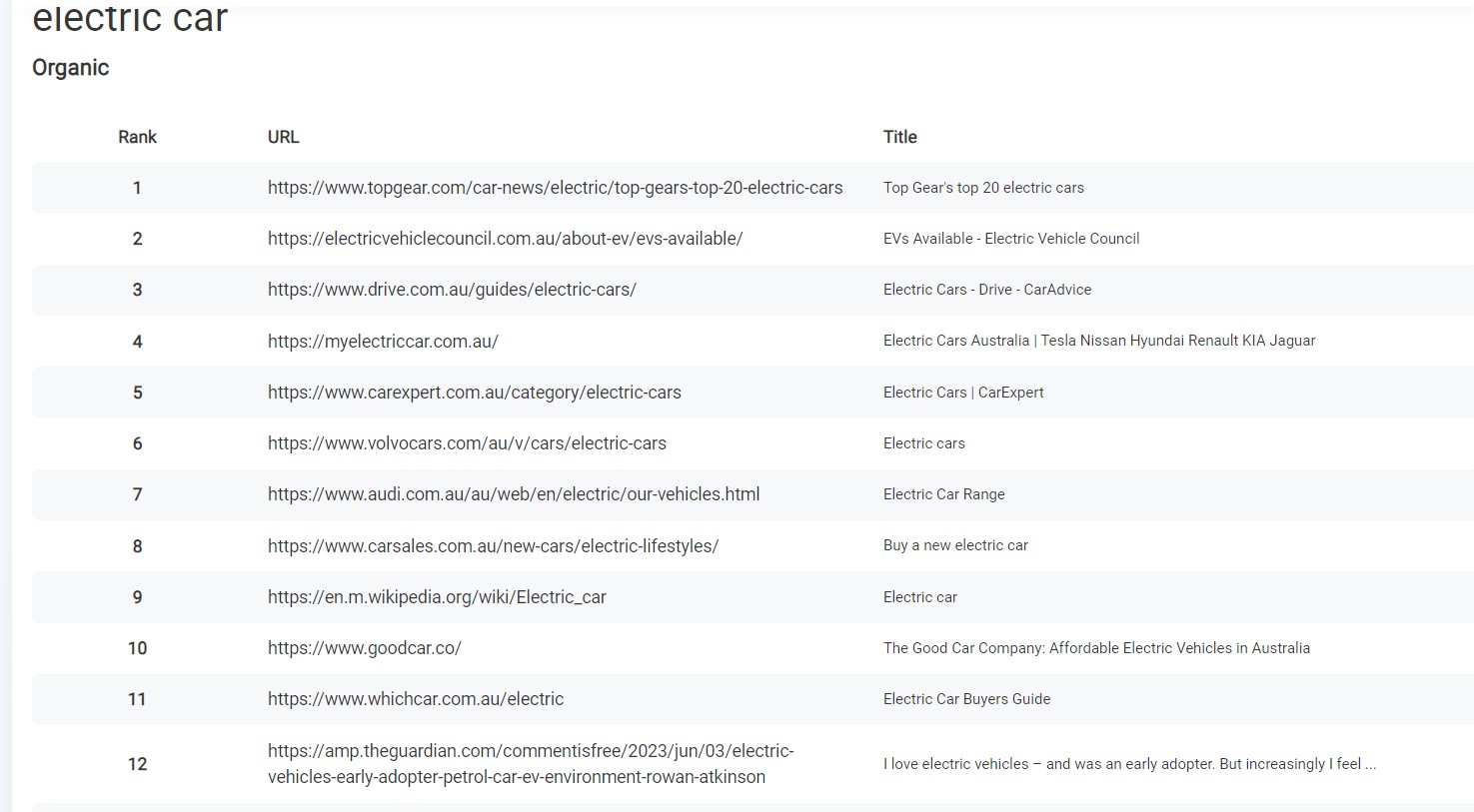Viewport: 1474px width, 812px height.
Task: Select title 'Electric Cars | CarExpert'
Action: coord(963,393)
